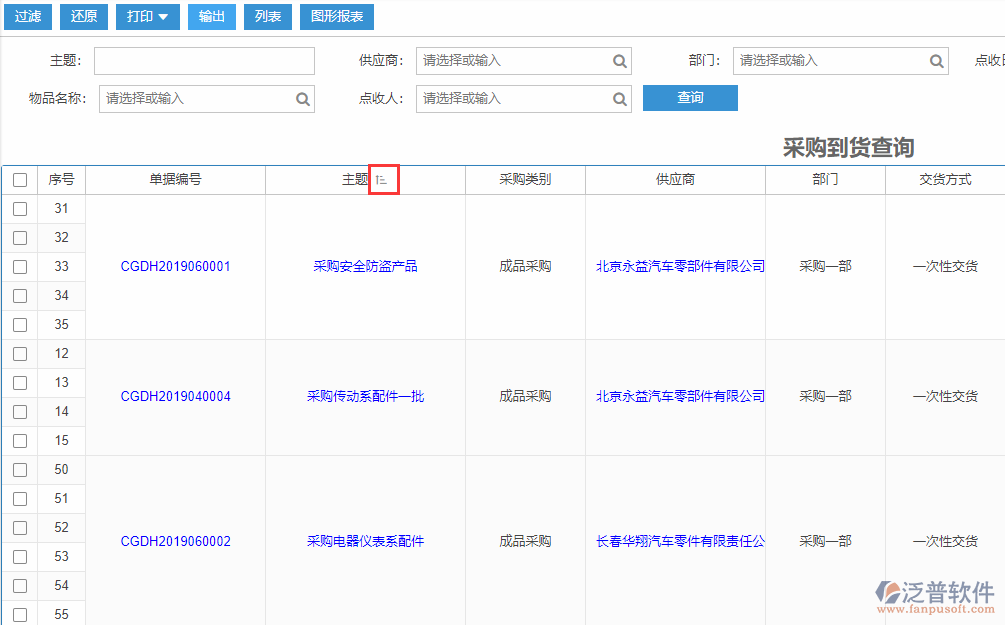
Task: Check the checkbox for row 33
Action: click(x=20, y=266)
